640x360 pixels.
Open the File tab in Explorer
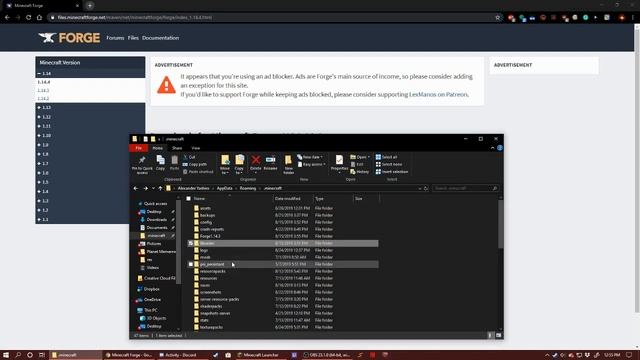(139, 148)
